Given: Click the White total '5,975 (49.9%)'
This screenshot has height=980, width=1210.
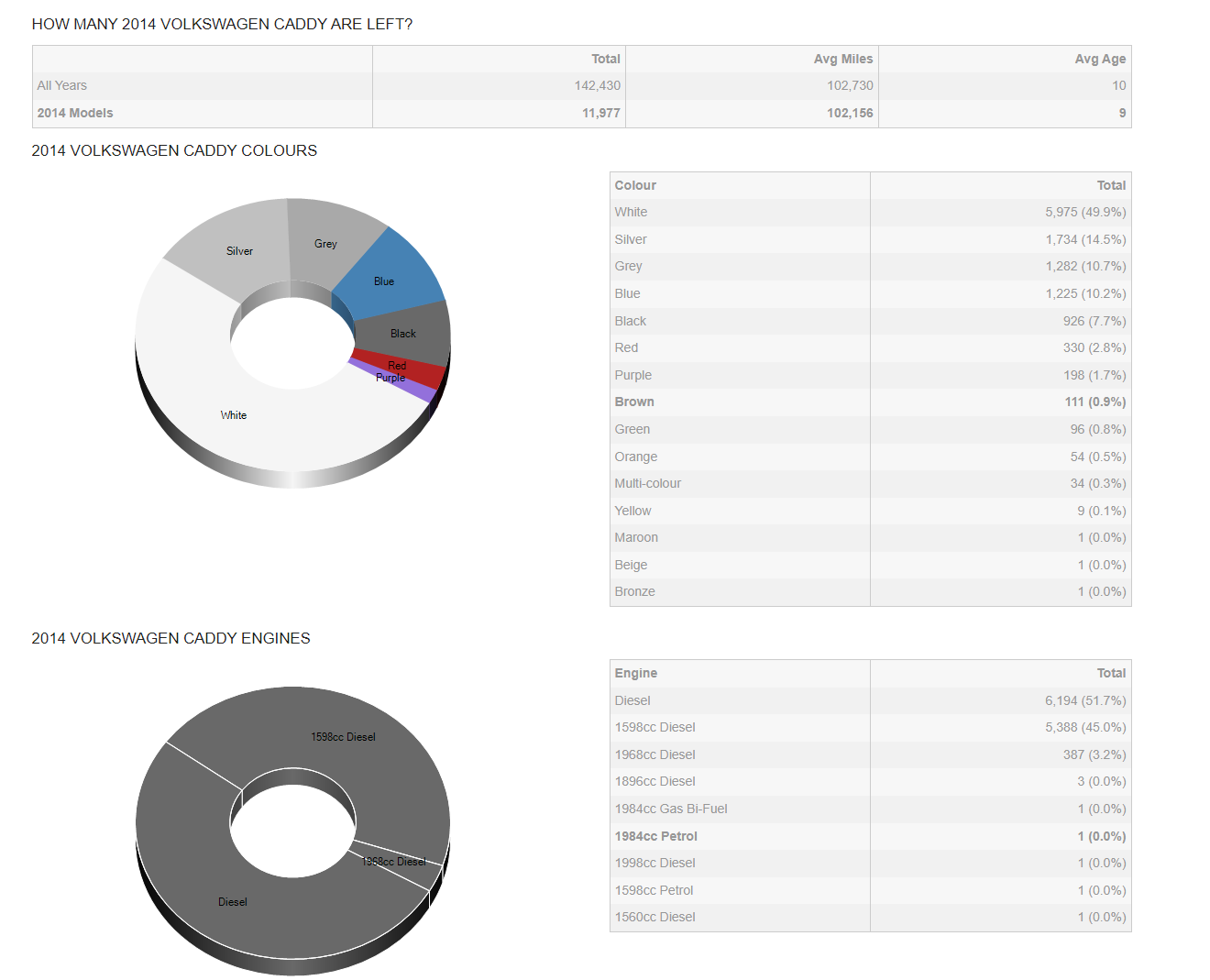Looking at the screenshot, I should coord(1085,212).
